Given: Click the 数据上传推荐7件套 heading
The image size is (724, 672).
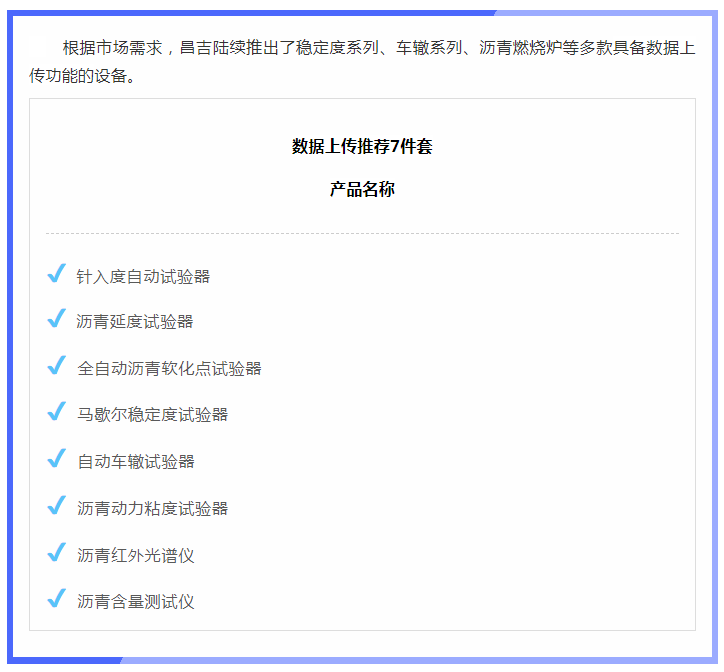Looking at the screenshot, I should pyautogui.click(x=362, y=147).
